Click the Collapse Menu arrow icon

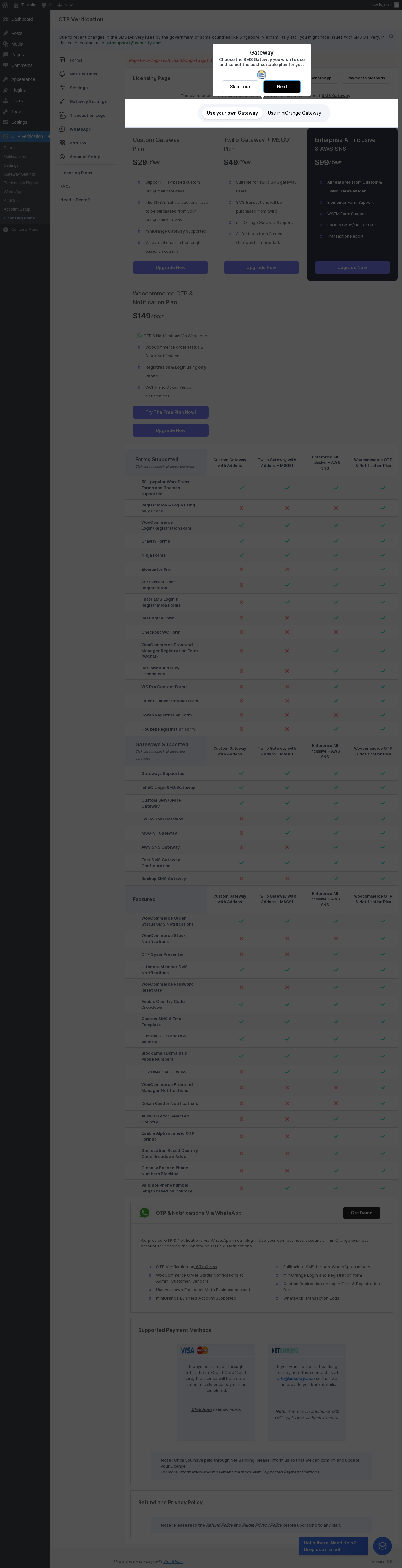click(5, 230)
